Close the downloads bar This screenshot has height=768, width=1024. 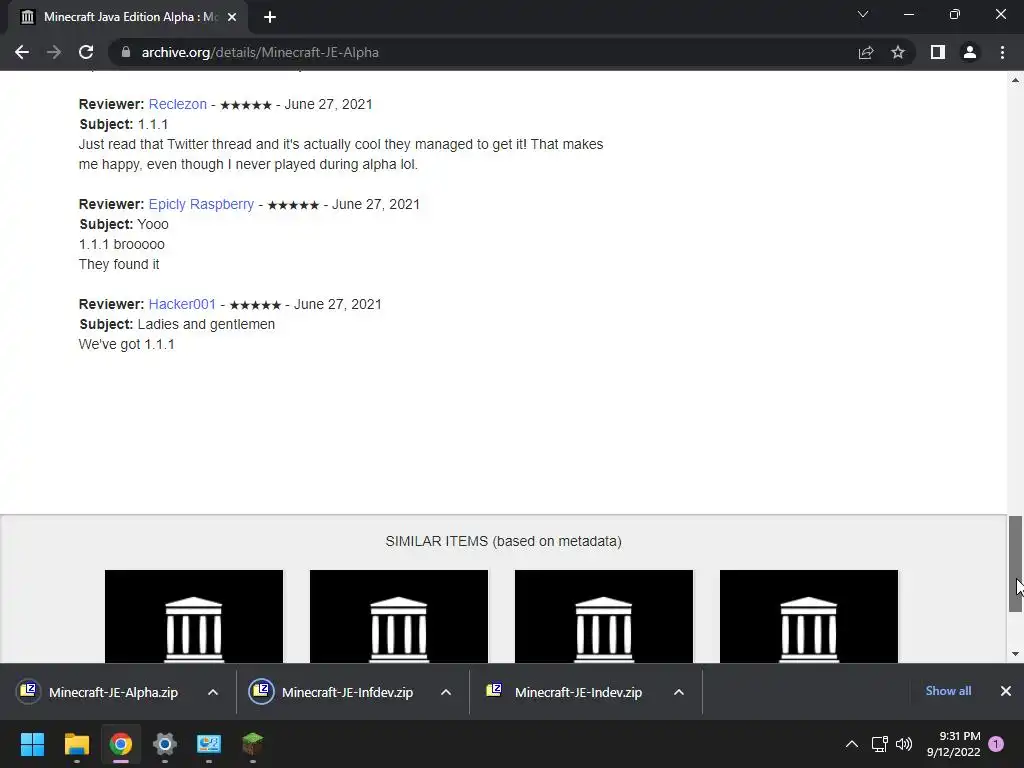point(1006,691)
